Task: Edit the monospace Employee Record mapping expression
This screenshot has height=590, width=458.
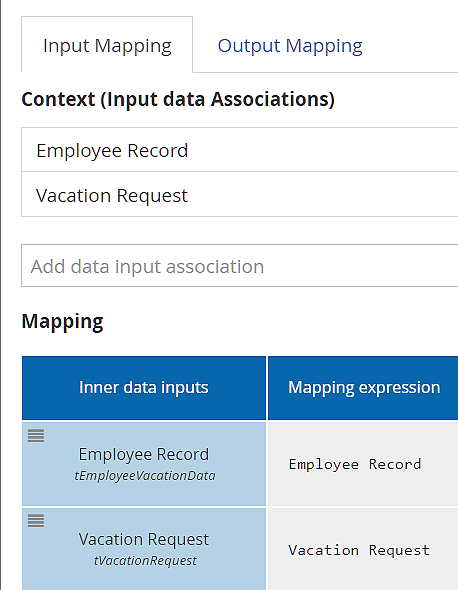Action: coord(355,464)
